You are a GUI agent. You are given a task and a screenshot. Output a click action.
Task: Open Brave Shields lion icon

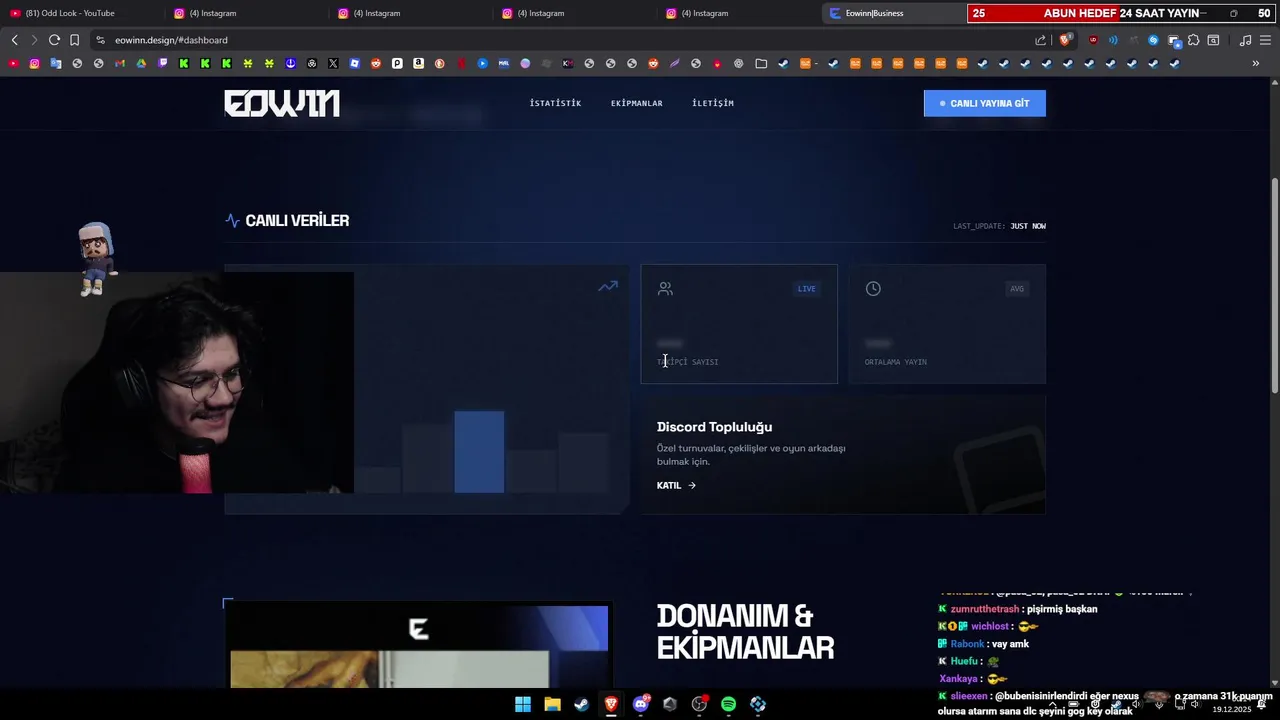click(x=1065, y=40)
